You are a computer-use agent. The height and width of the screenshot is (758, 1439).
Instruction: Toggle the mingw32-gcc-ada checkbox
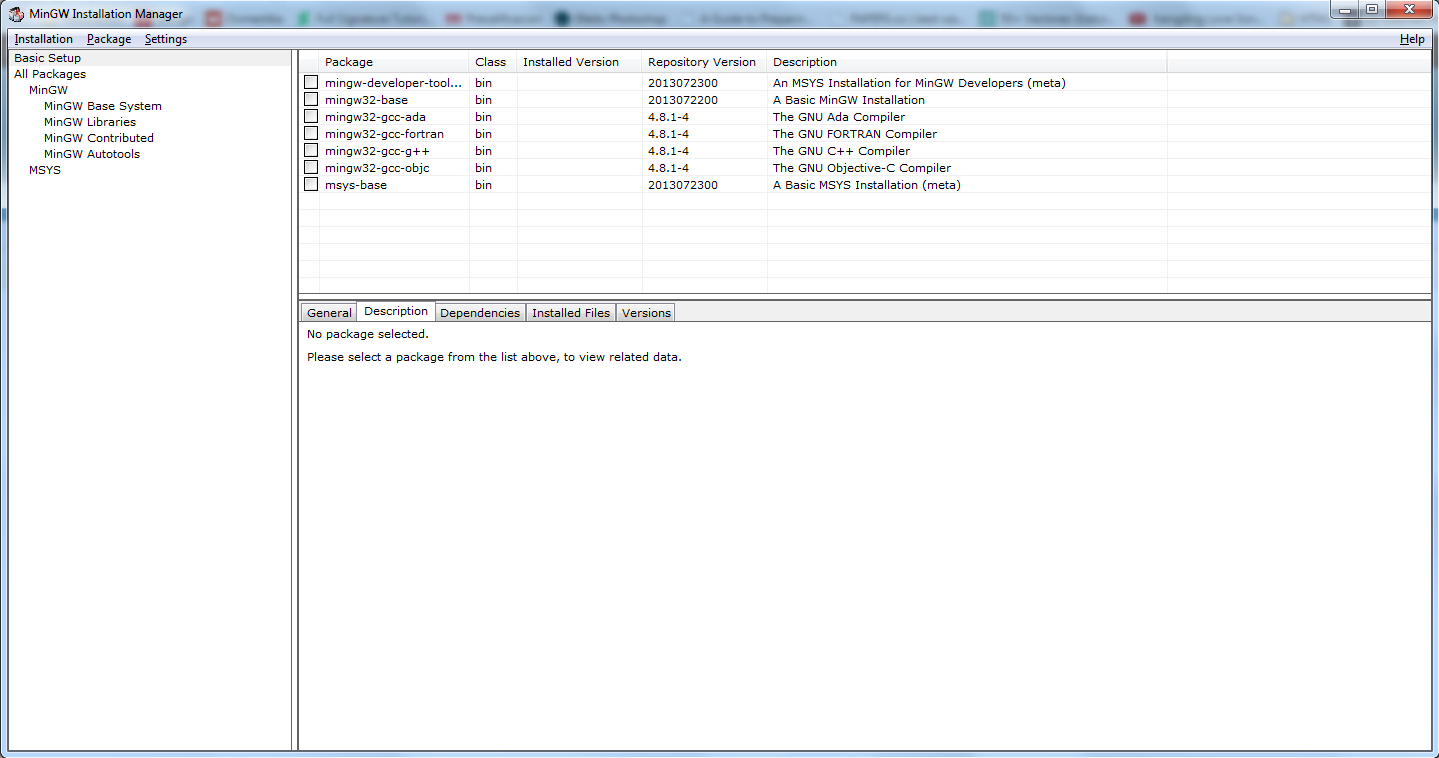point(311,116)
